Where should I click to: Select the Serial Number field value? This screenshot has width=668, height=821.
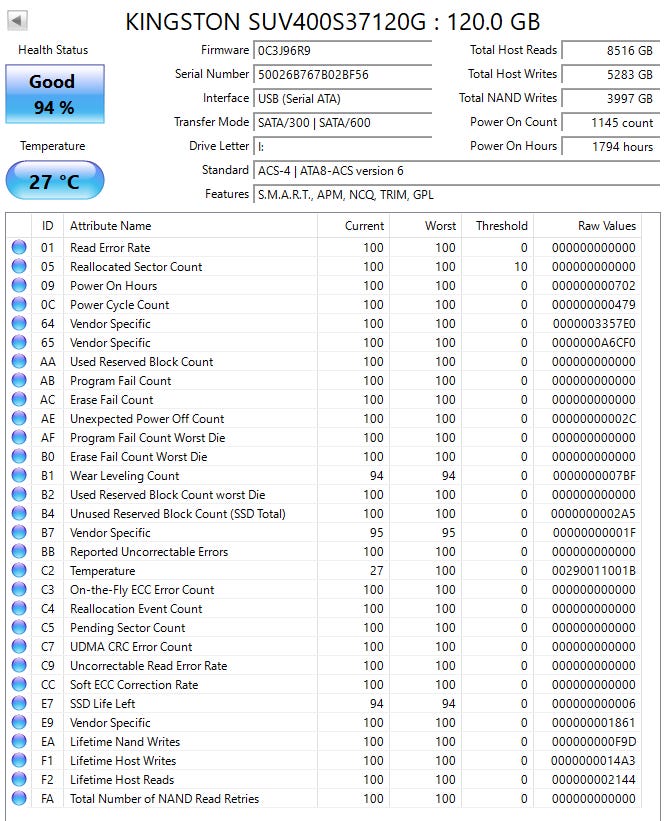[x=342, y=75]
